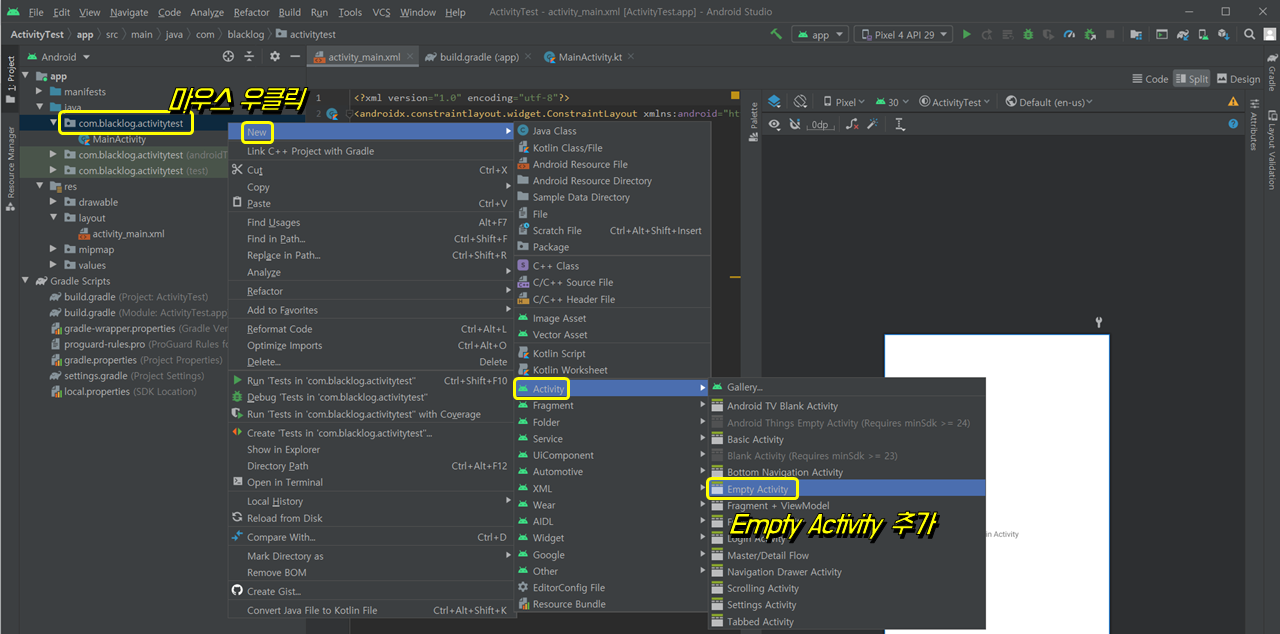Select proguard-rules.pro file
Image resolution: width=1280 pixels, height=634 pixels.
click(x=104, y=344)
